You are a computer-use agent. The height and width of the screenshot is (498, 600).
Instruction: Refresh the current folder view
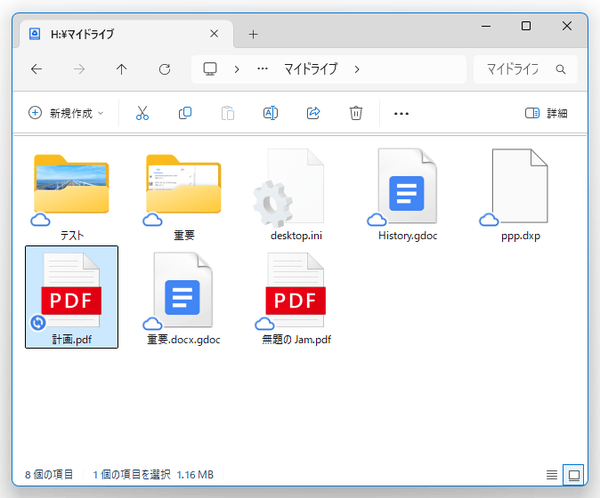pyautogui.click(x=165, y=70)
